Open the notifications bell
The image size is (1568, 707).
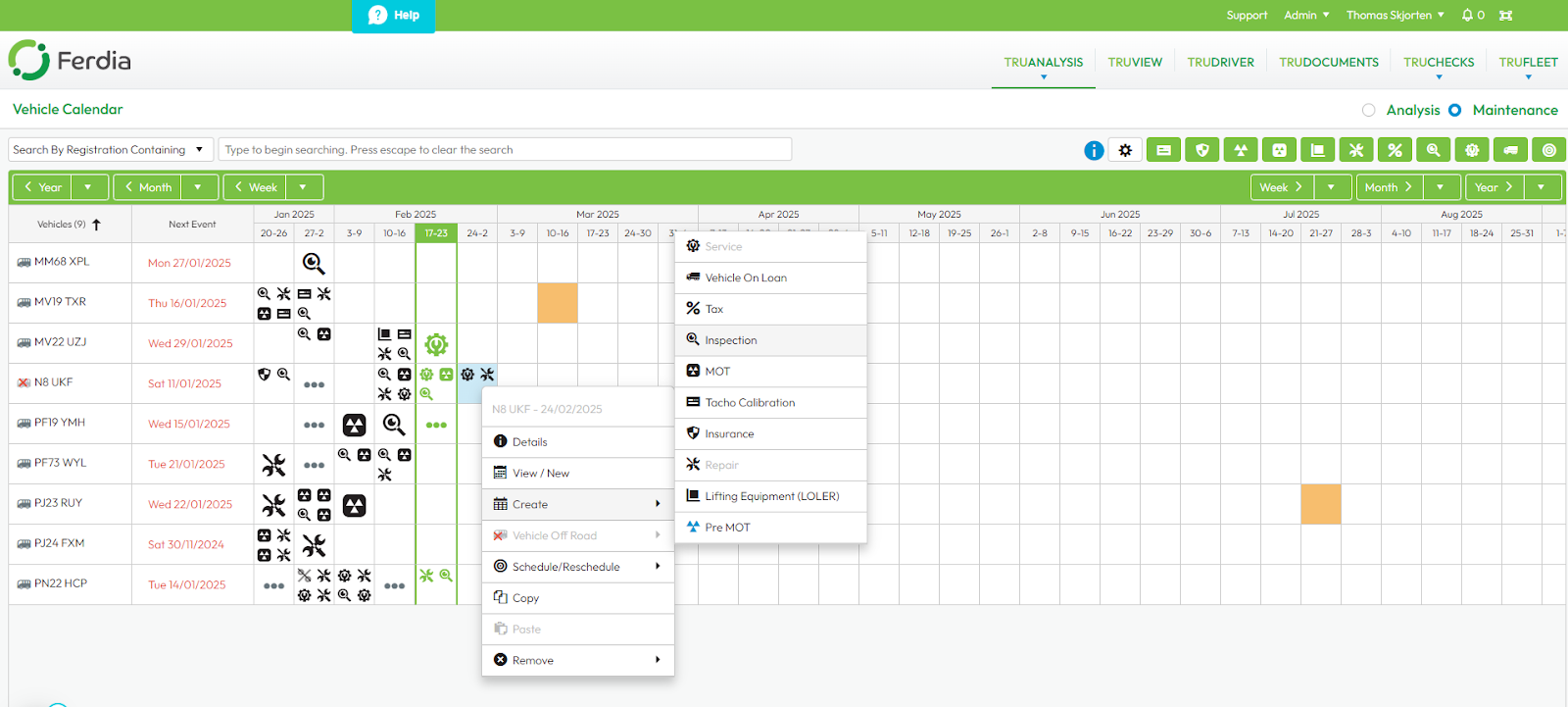[x=1467, y=15]
